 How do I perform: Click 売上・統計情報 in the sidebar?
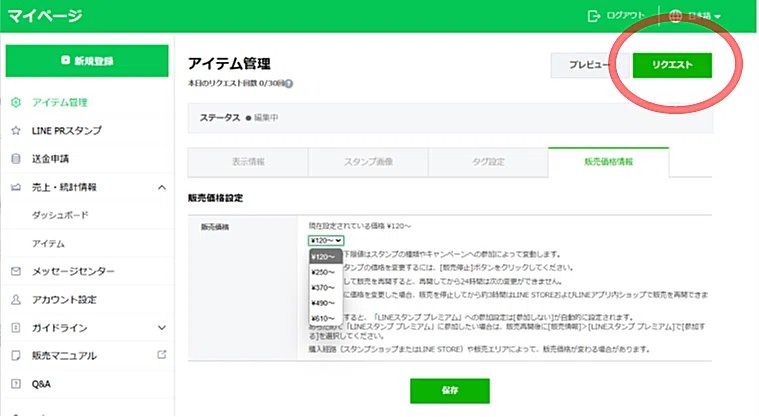point(64,187)
